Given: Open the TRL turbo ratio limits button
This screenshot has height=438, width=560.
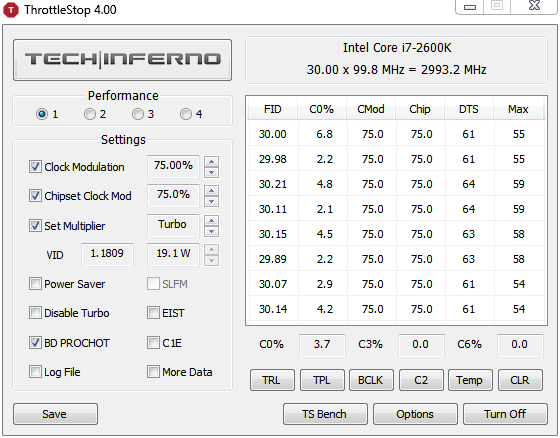Looking at the screenshot, I should pyautogui.click(x=272, y=380).
